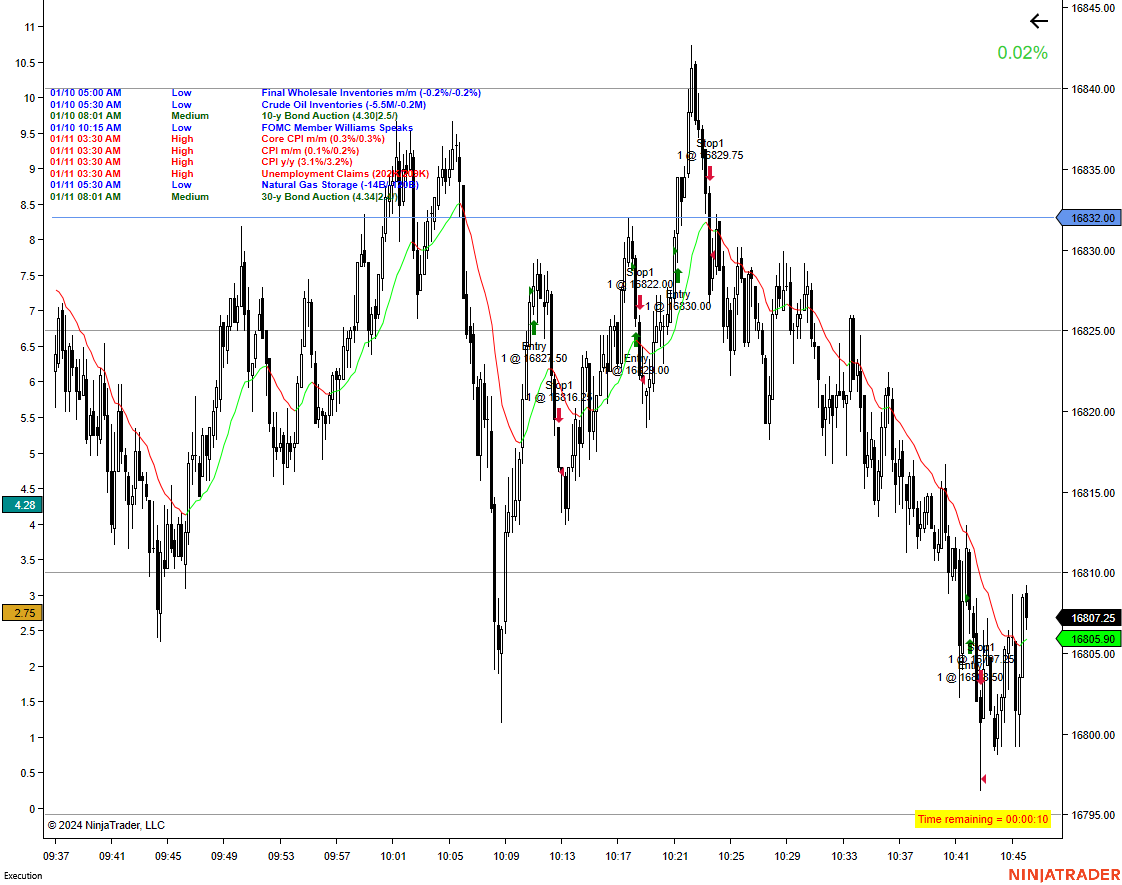Click the green entry arrow near 16830.00
Screen dimensions: 1122x885
point(678,275)
